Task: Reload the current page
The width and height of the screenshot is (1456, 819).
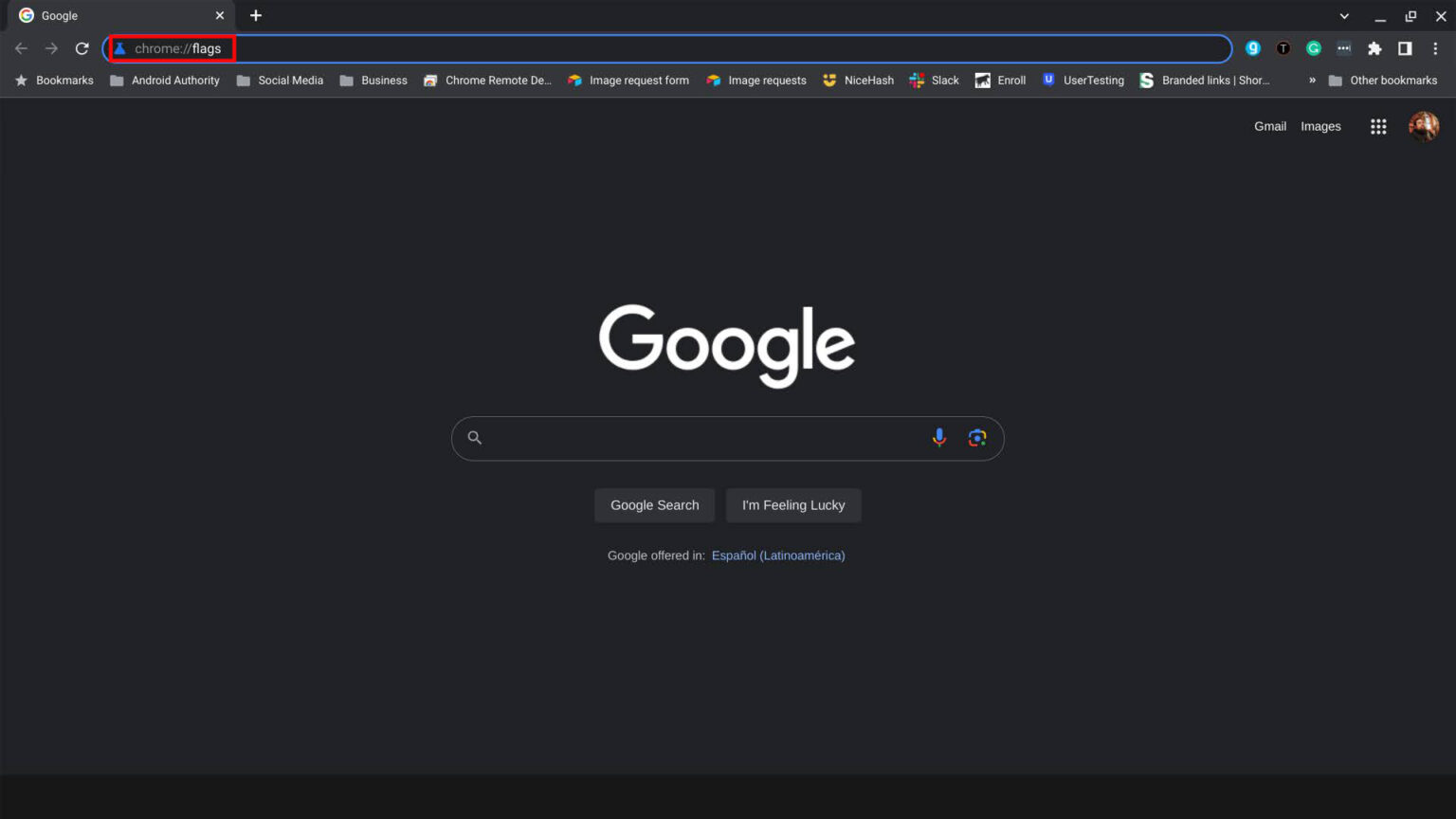Action: tap(82, 48)
